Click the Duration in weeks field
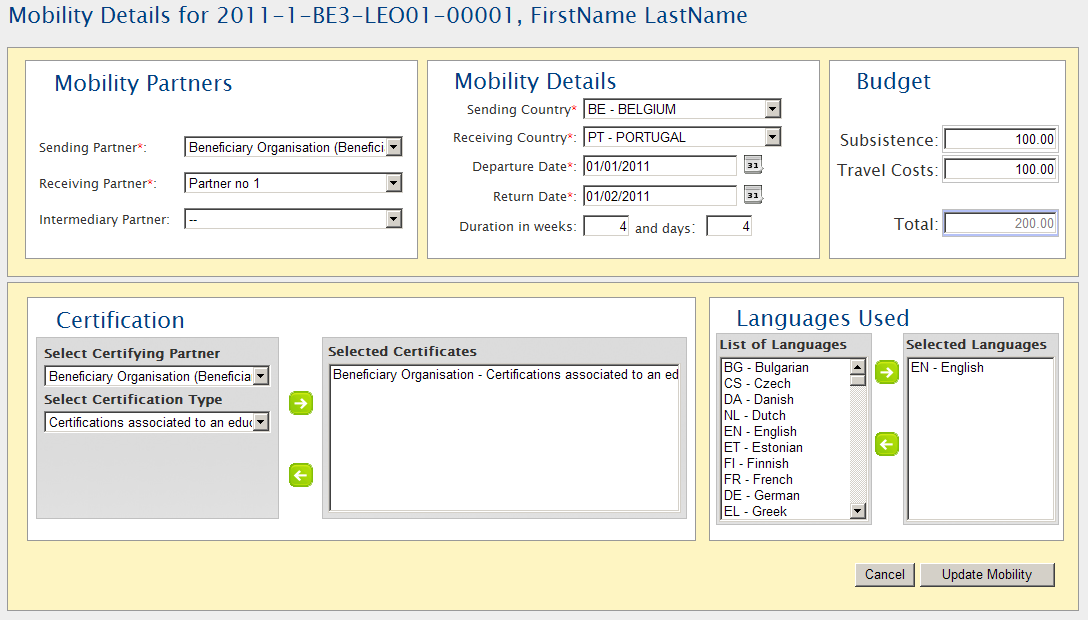 point(606,226)
